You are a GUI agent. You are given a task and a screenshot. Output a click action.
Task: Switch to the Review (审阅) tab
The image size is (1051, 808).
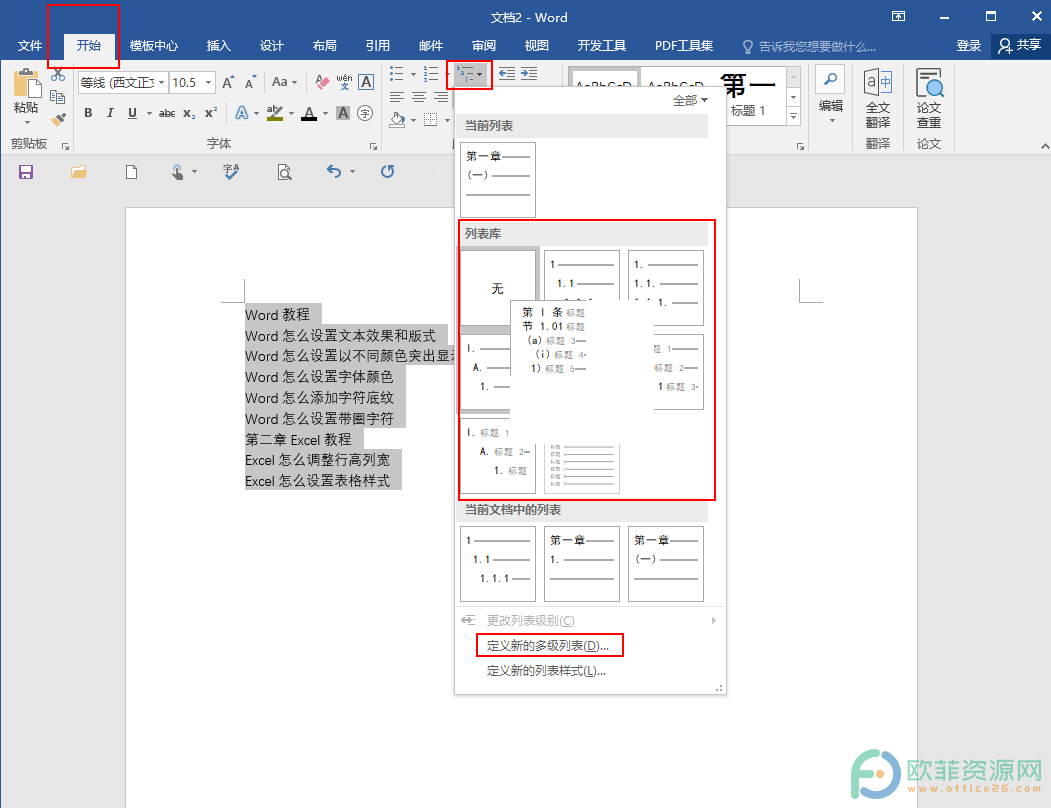coord(484,46)
